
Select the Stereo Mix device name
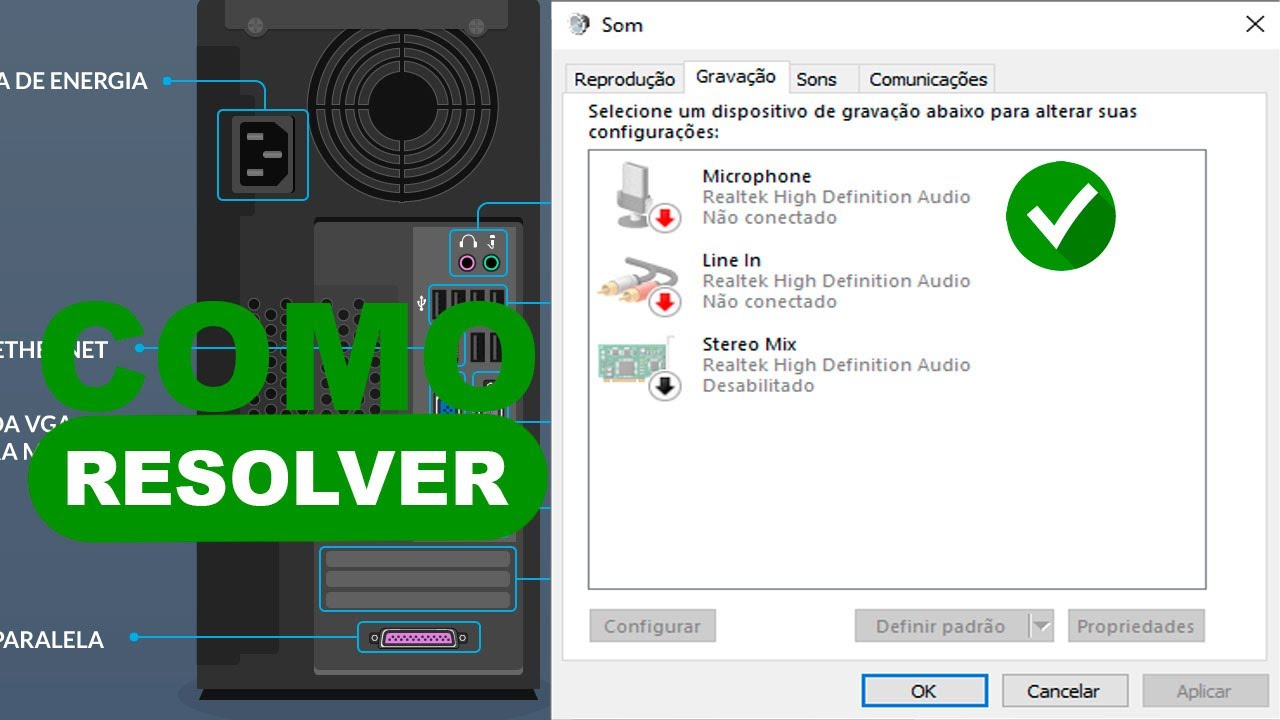point(750,344)
